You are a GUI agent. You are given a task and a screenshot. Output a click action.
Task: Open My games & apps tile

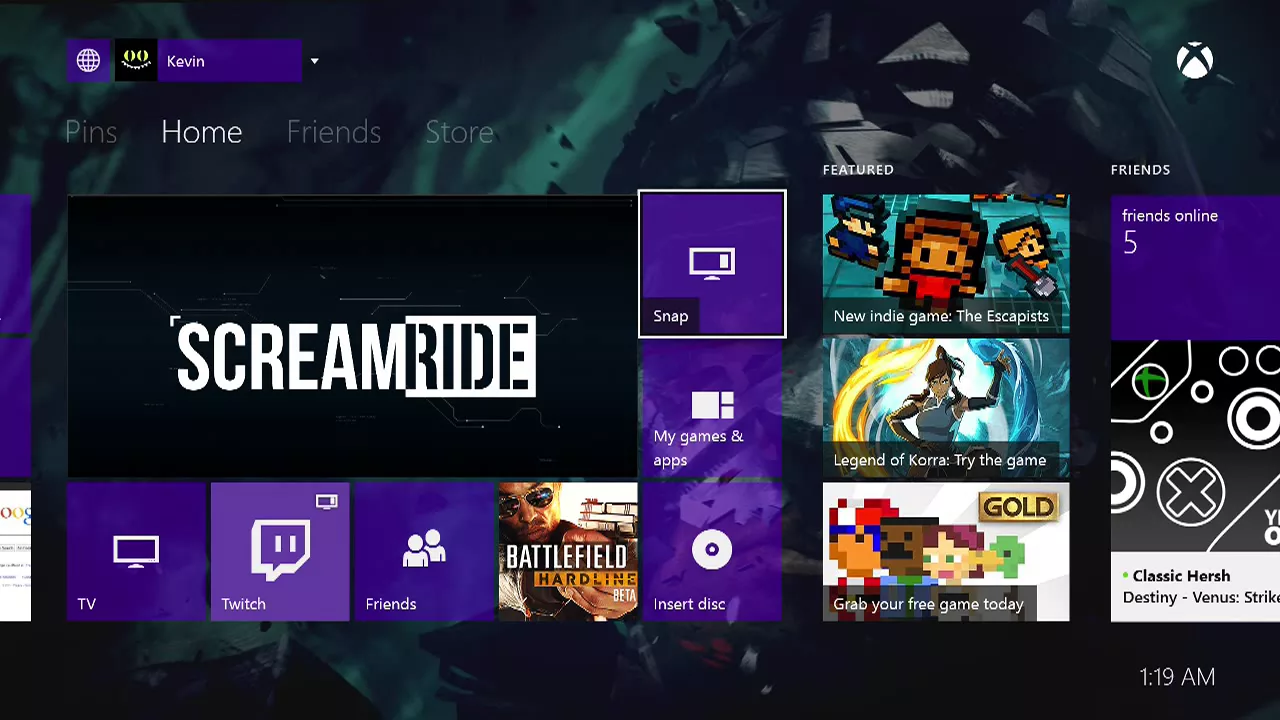click(712, 408)
